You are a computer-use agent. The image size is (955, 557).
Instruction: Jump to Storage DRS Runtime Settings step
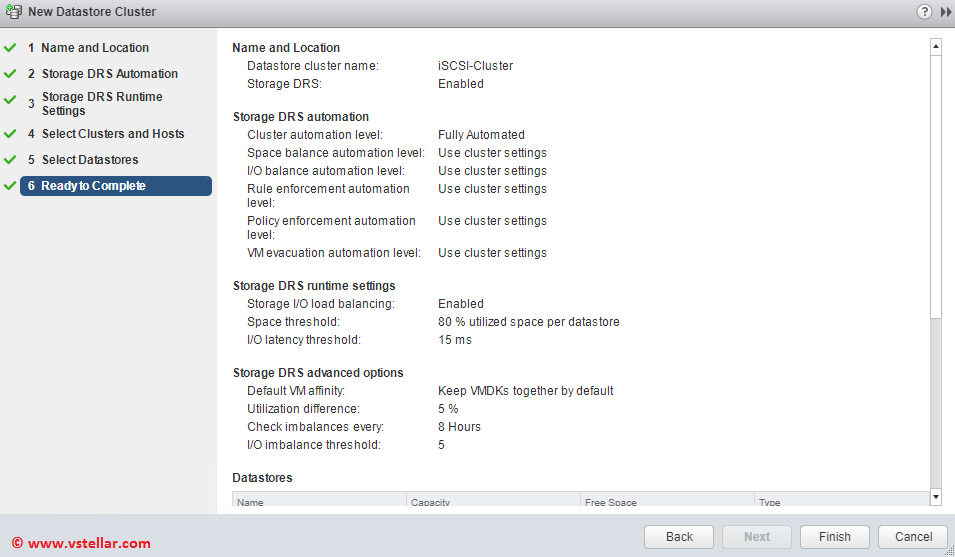point(101,104)
